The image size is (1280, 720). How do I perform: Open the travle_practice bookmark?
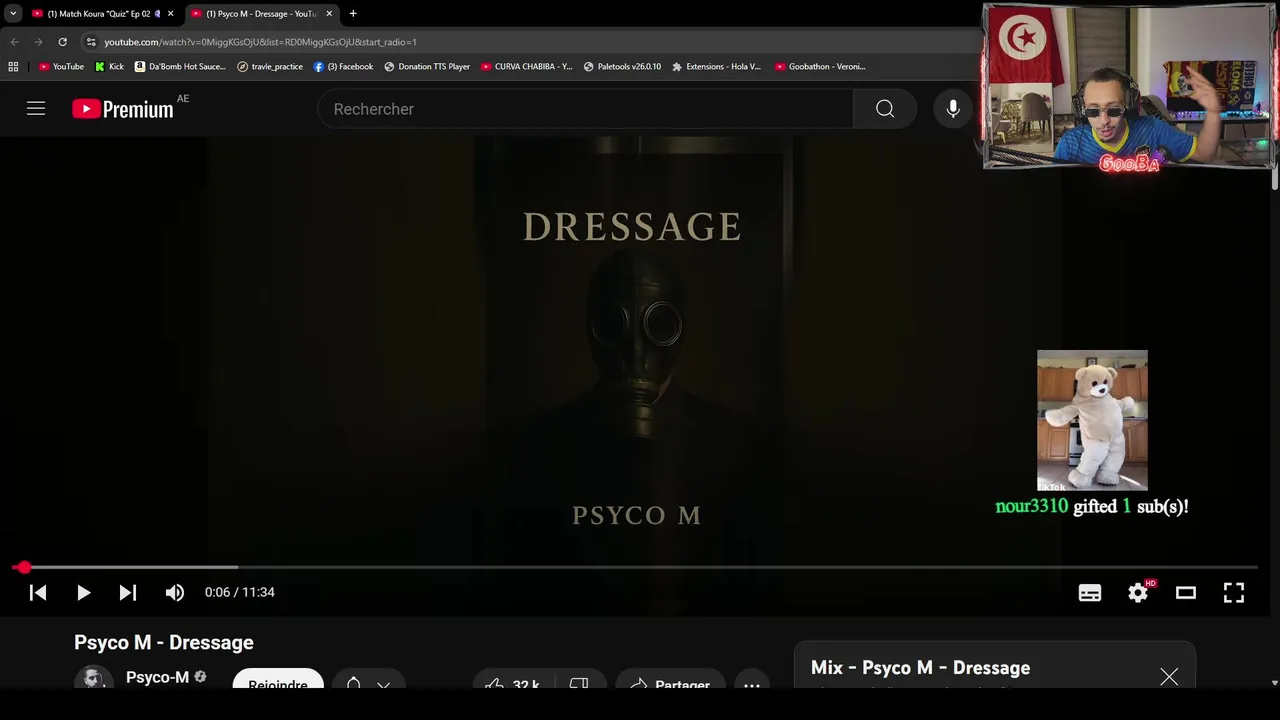(x=270, y=67)
